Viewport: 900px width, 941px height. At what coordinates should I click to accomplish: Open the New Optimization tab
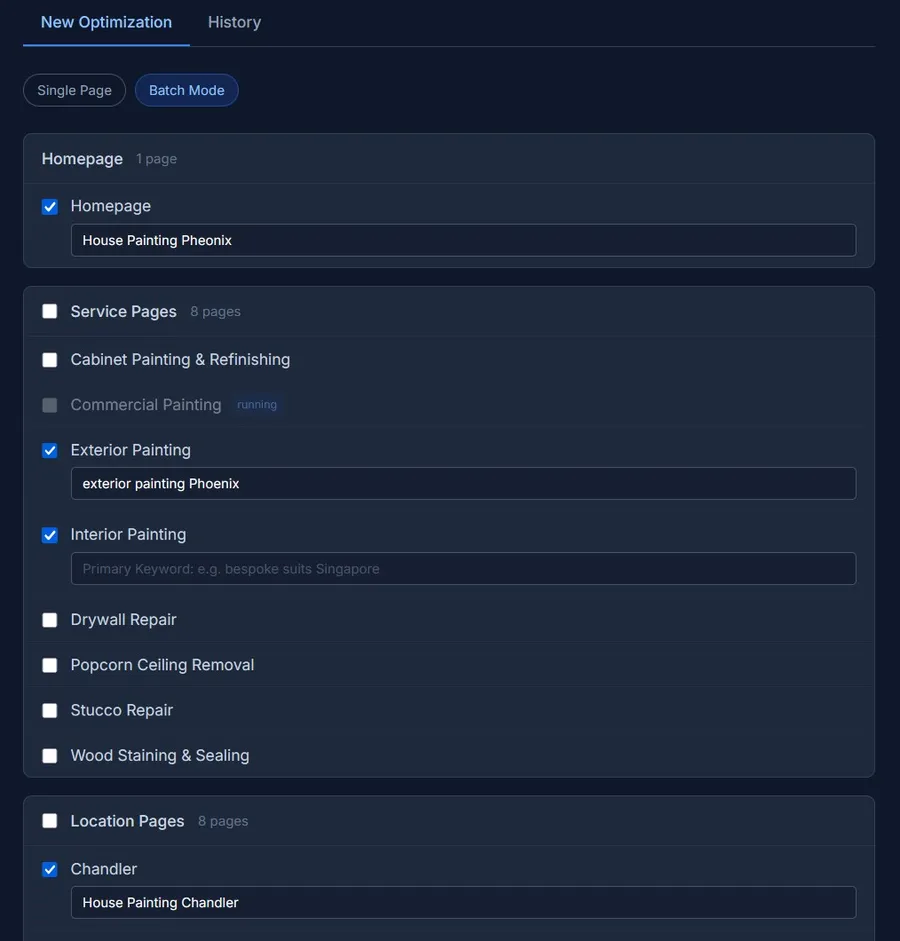tap(106, 22)
